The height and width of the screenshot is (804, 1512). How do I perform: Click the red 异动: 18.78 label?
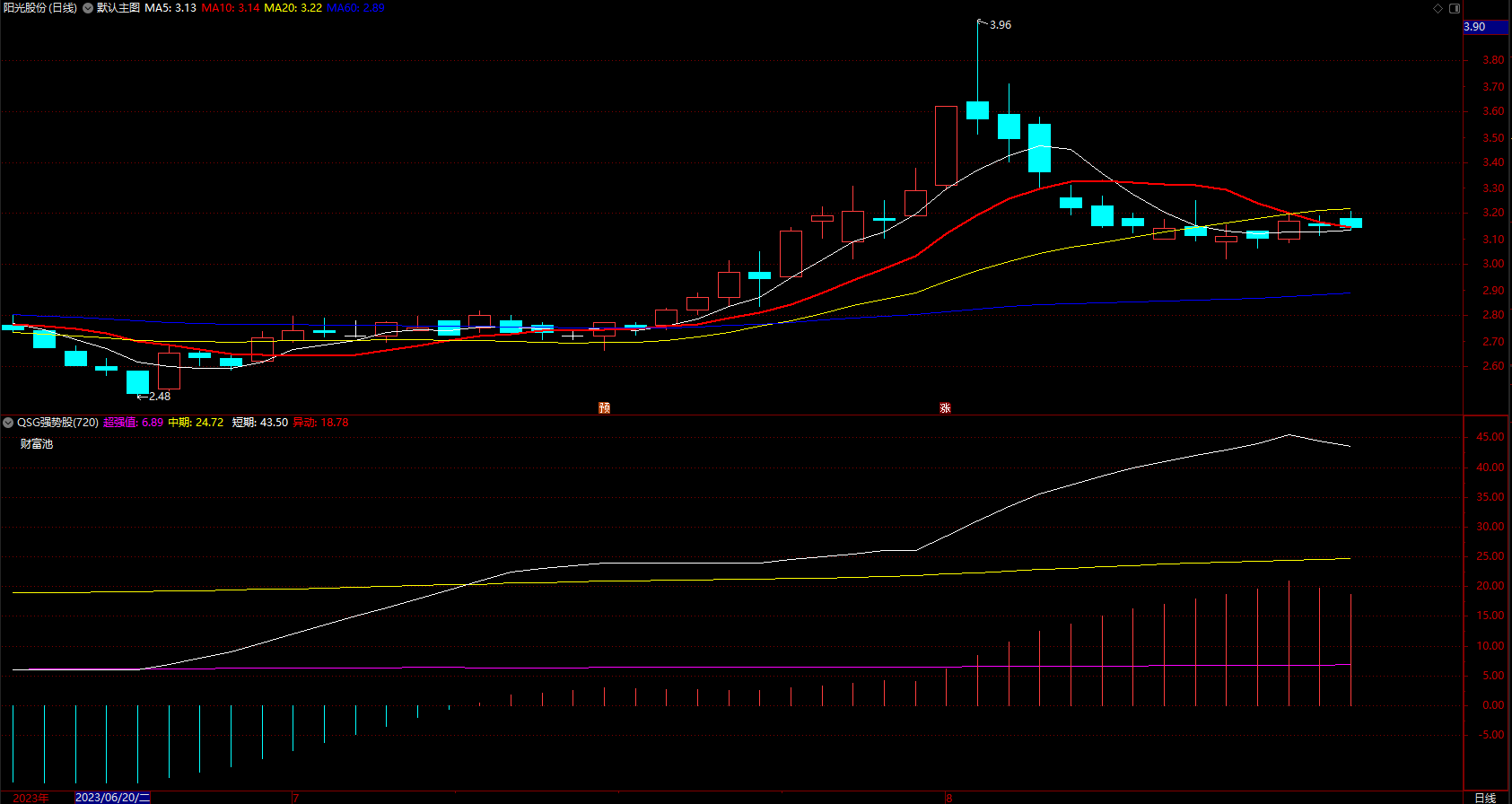pos(320,423)
